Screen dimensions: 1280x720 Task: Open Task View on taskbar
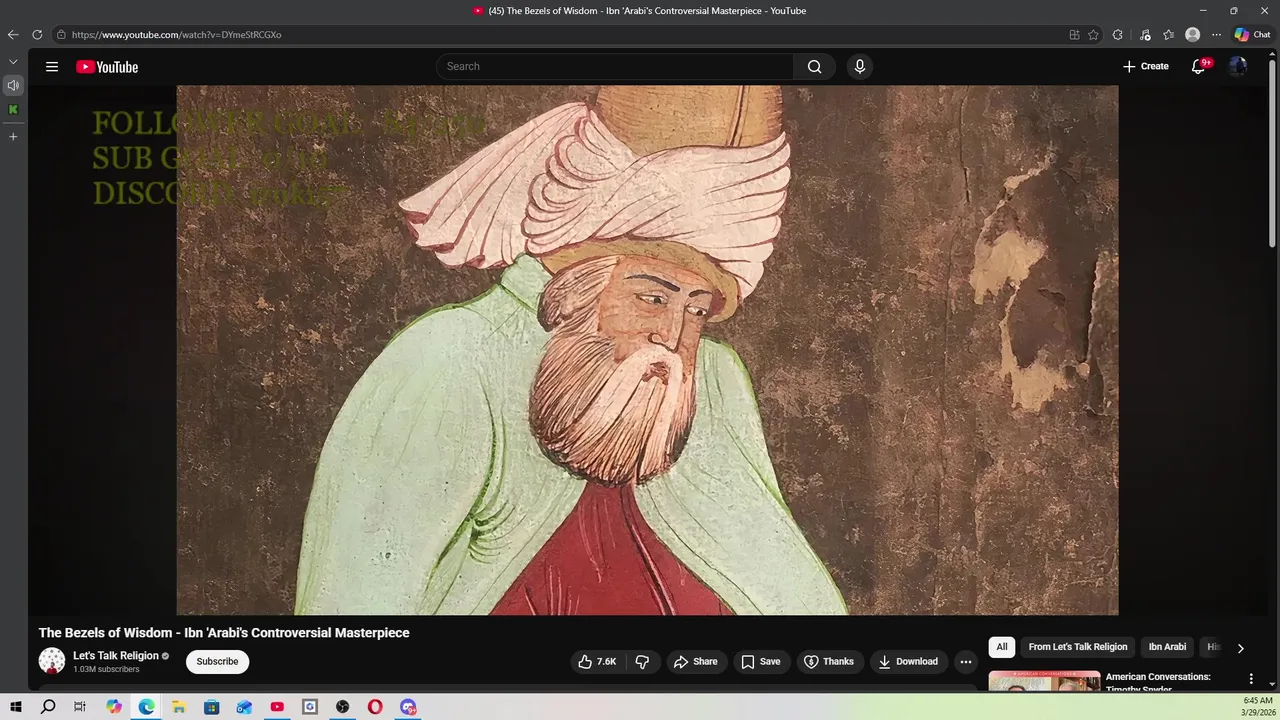(80, 707)
